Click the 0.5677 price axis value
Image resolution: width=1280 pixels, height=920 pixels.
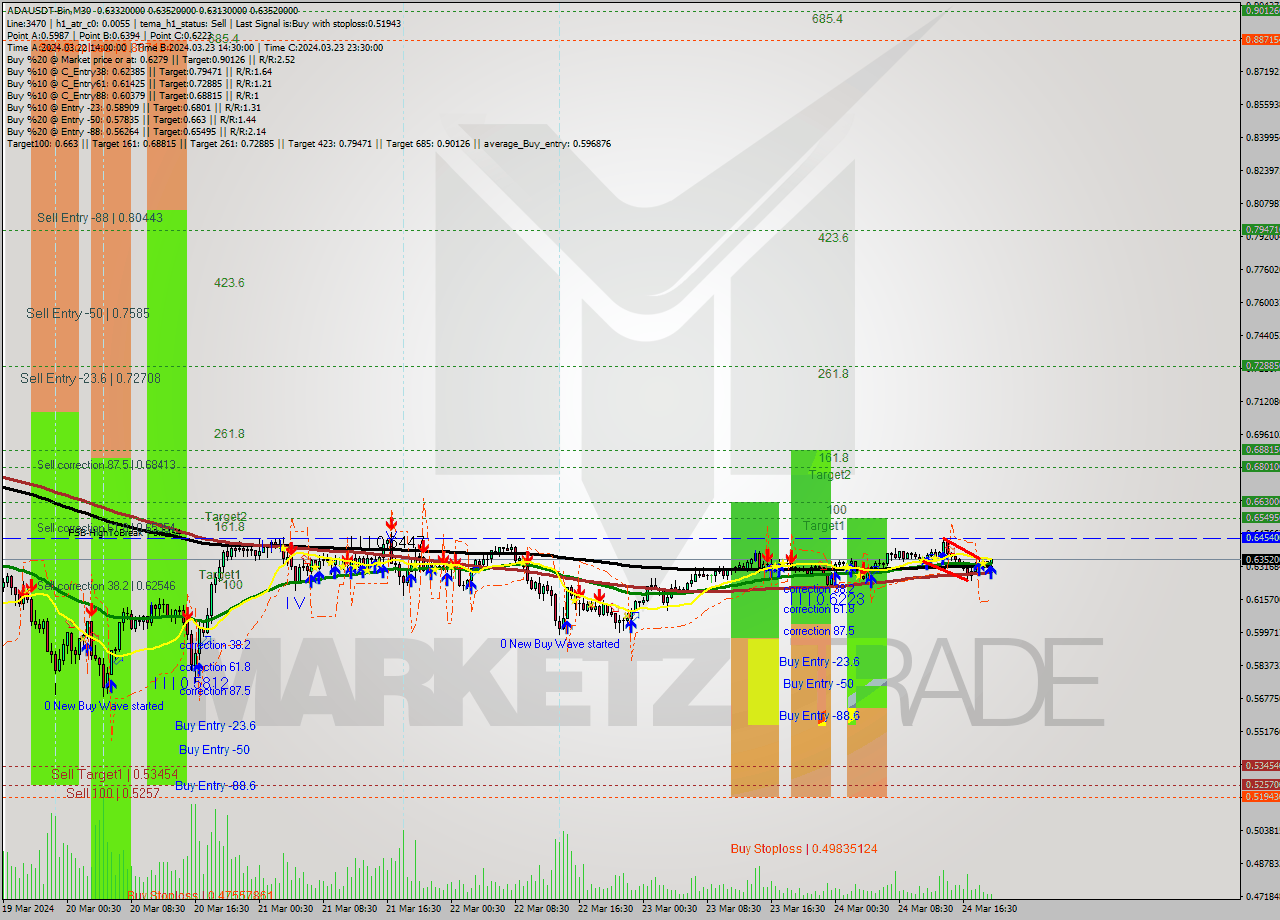(1262, 699)
